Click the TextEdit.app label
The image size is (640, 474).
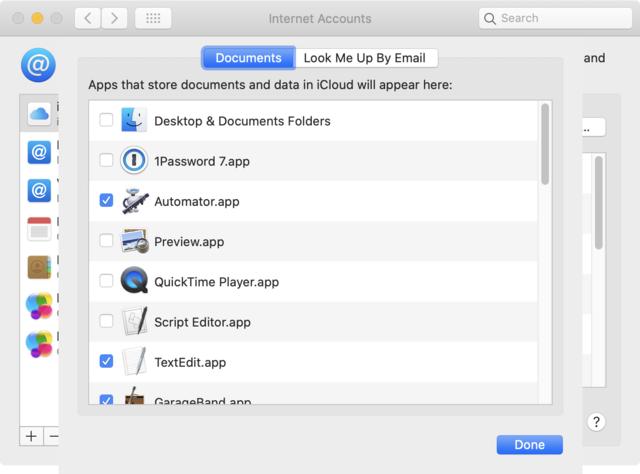point(190,362)
